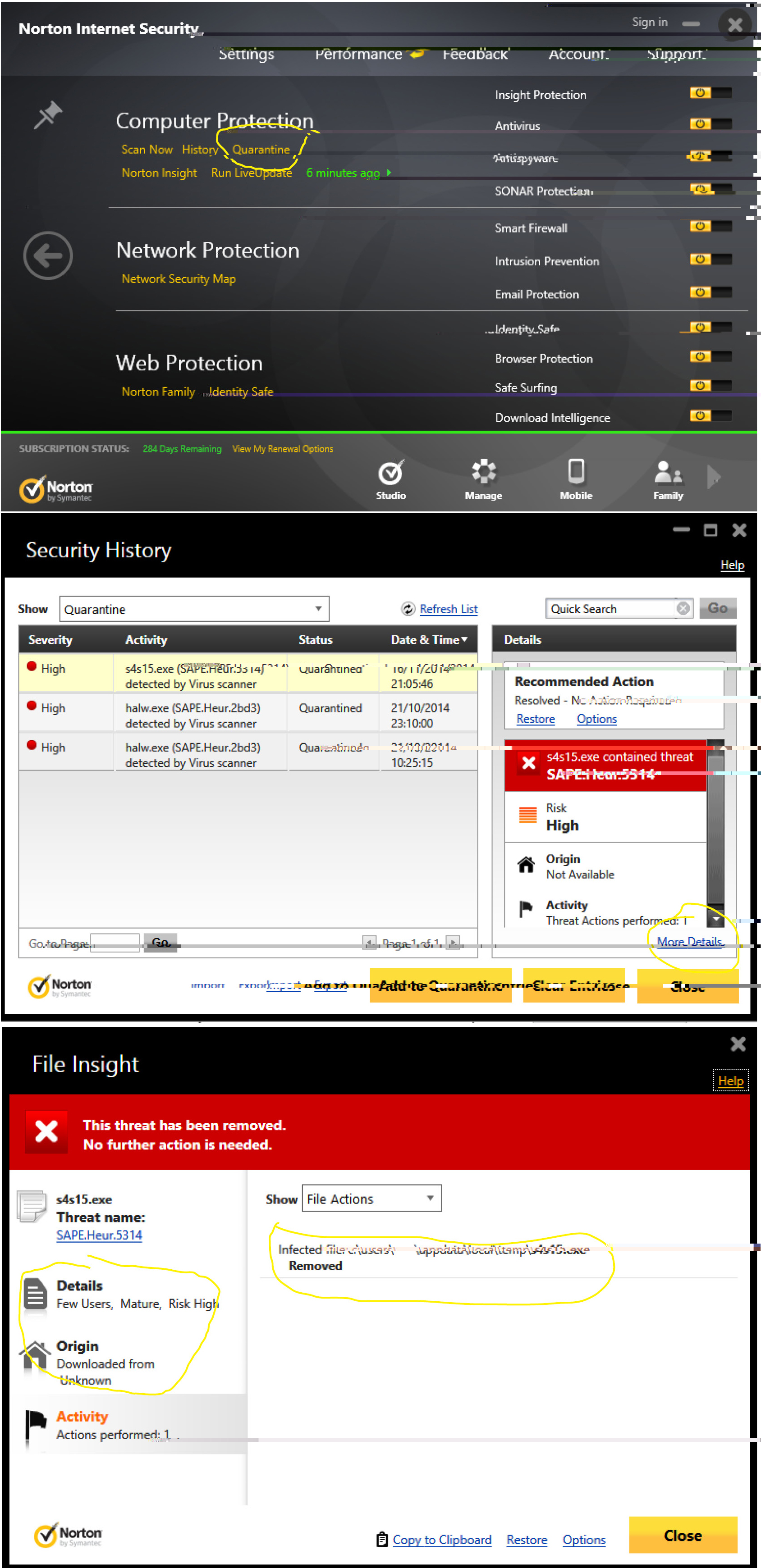
Task: Minimize the Norton main window dash icon
Action: point(690,24)
